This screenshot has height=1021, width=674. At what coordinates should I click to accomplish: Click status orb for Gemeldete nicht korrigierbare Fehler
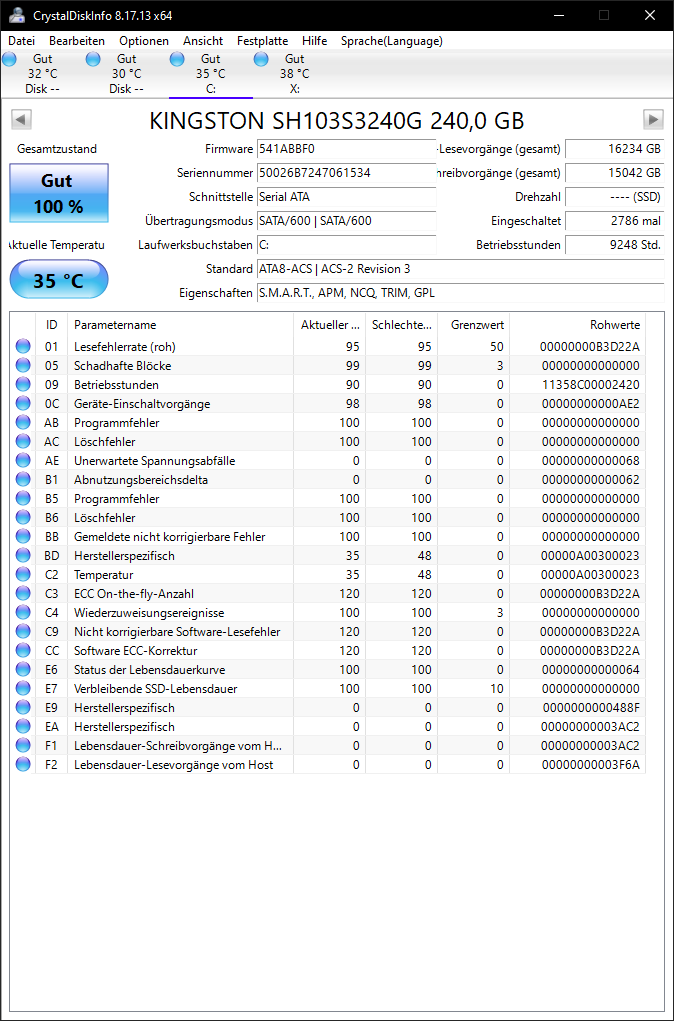click(x=23, y=537)
